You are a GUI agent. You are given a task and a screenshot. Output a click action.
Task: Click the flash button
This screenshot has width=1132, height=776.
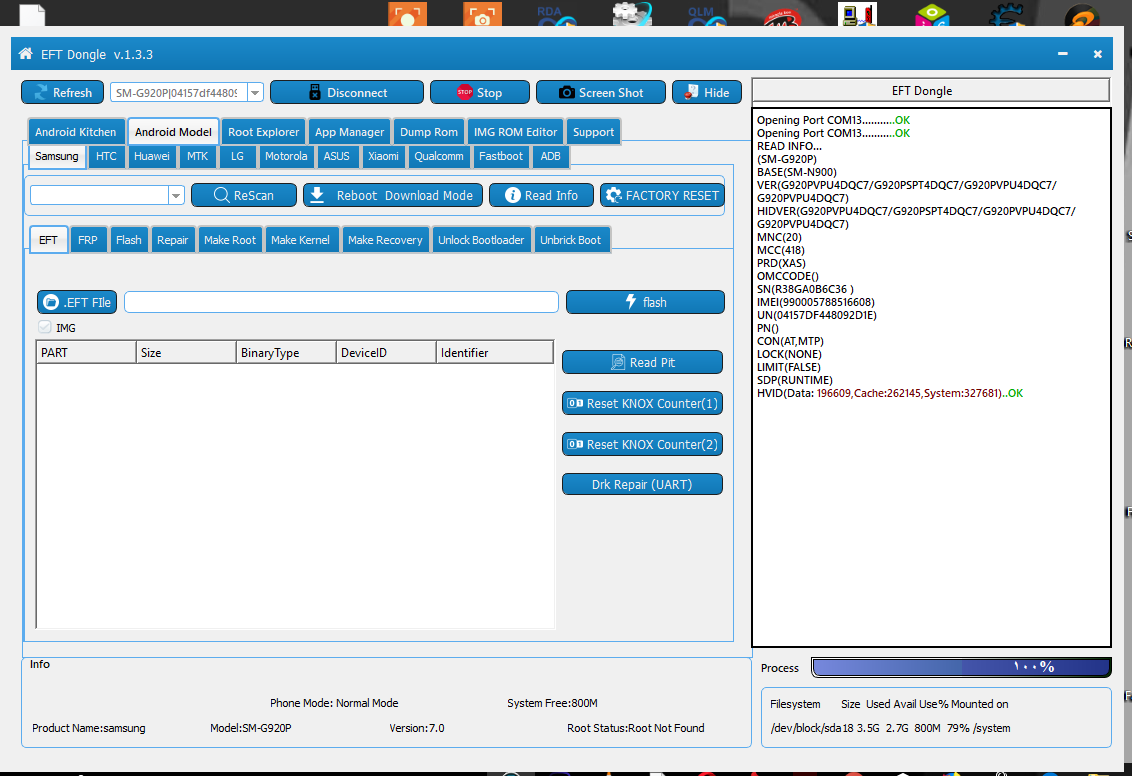coord(645,302)
